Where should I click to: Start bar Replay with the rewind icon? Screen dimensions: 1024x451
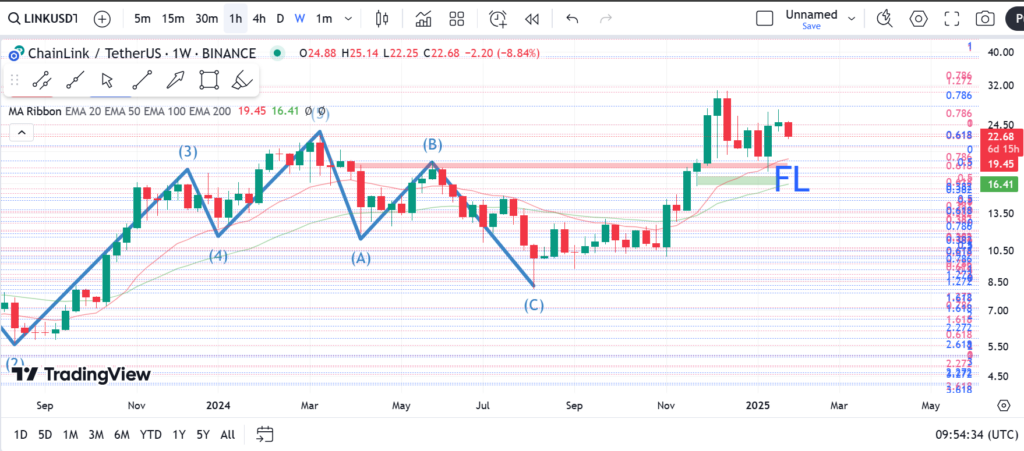[x=532, y=18]
